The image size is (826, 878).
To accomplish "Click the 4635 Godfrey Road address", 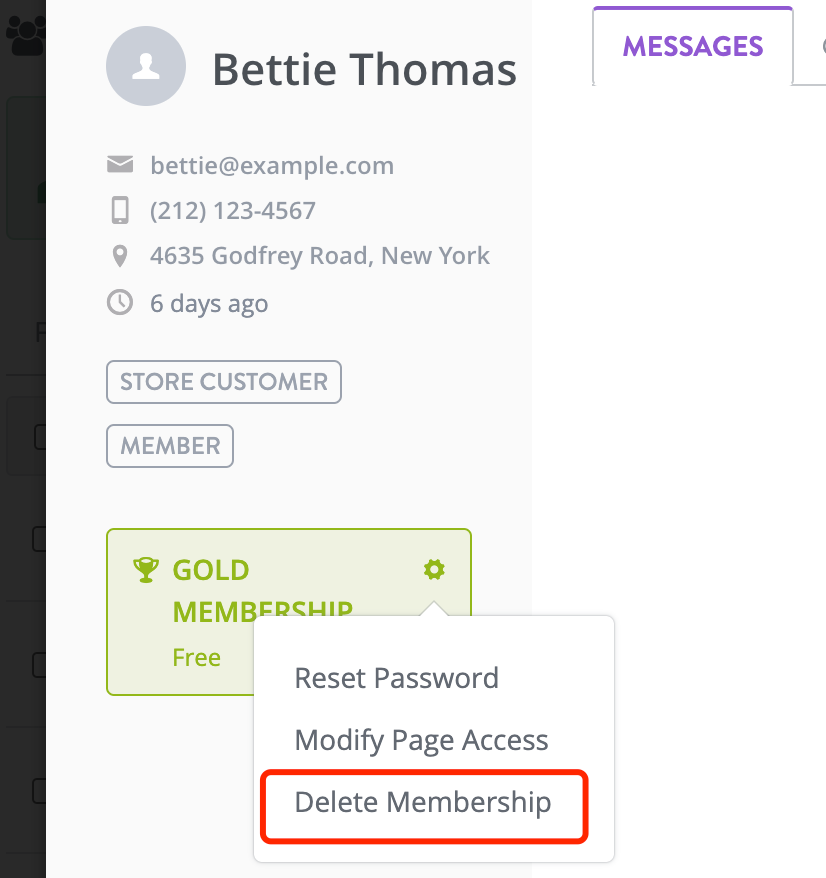I will click(320, 256).
